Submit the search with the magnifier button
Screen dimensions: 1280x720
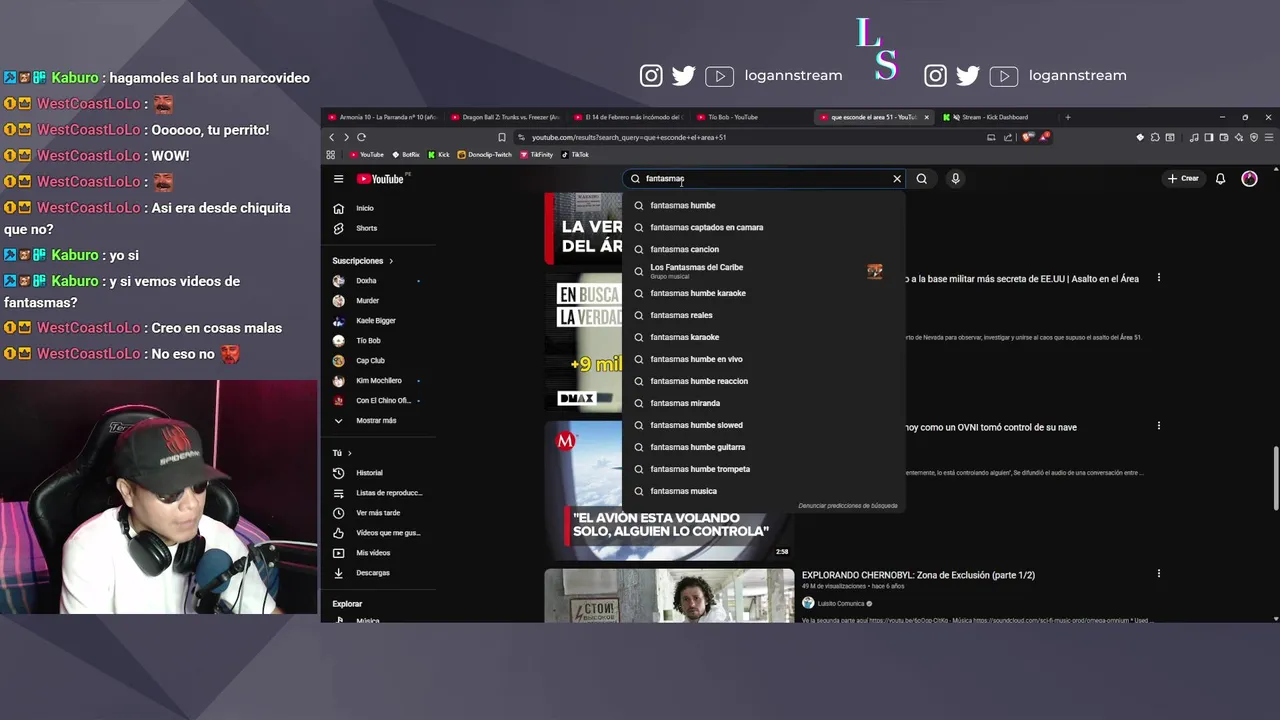922,179
